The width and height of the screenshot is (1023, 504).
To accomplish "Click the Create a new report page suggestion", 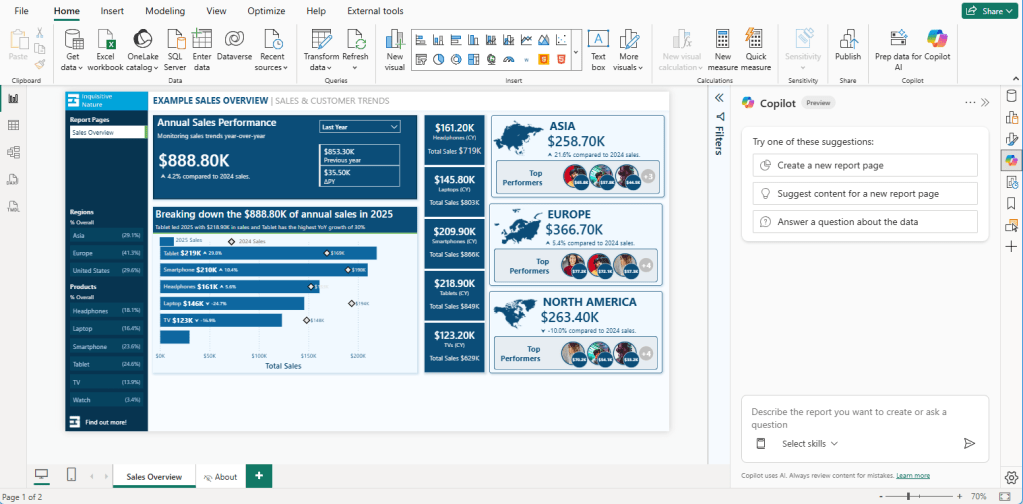I will 865,165.
